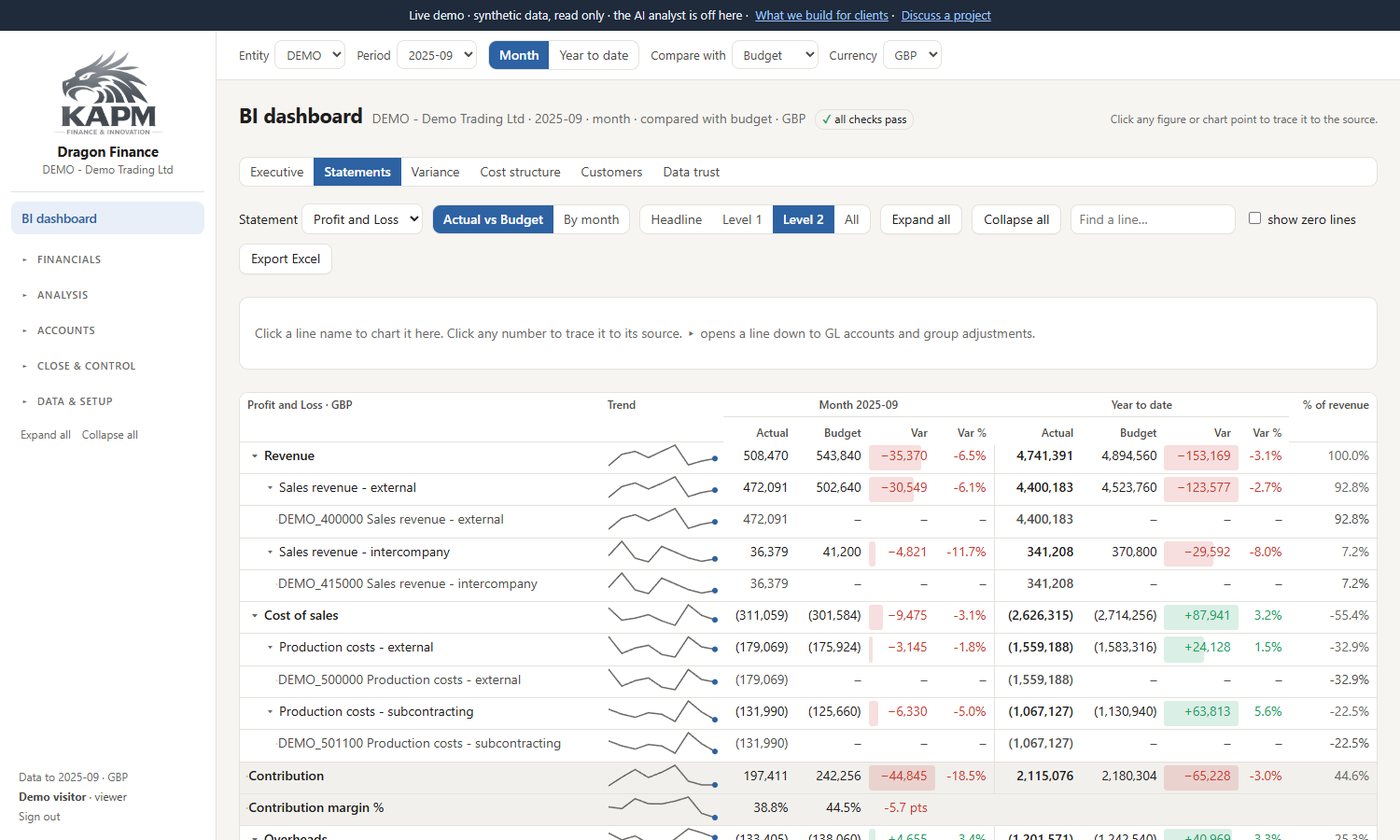Click the Expand all button in toolbar
The height and width of the screenshot is (840, 1400).
click(x=921, y=219)
